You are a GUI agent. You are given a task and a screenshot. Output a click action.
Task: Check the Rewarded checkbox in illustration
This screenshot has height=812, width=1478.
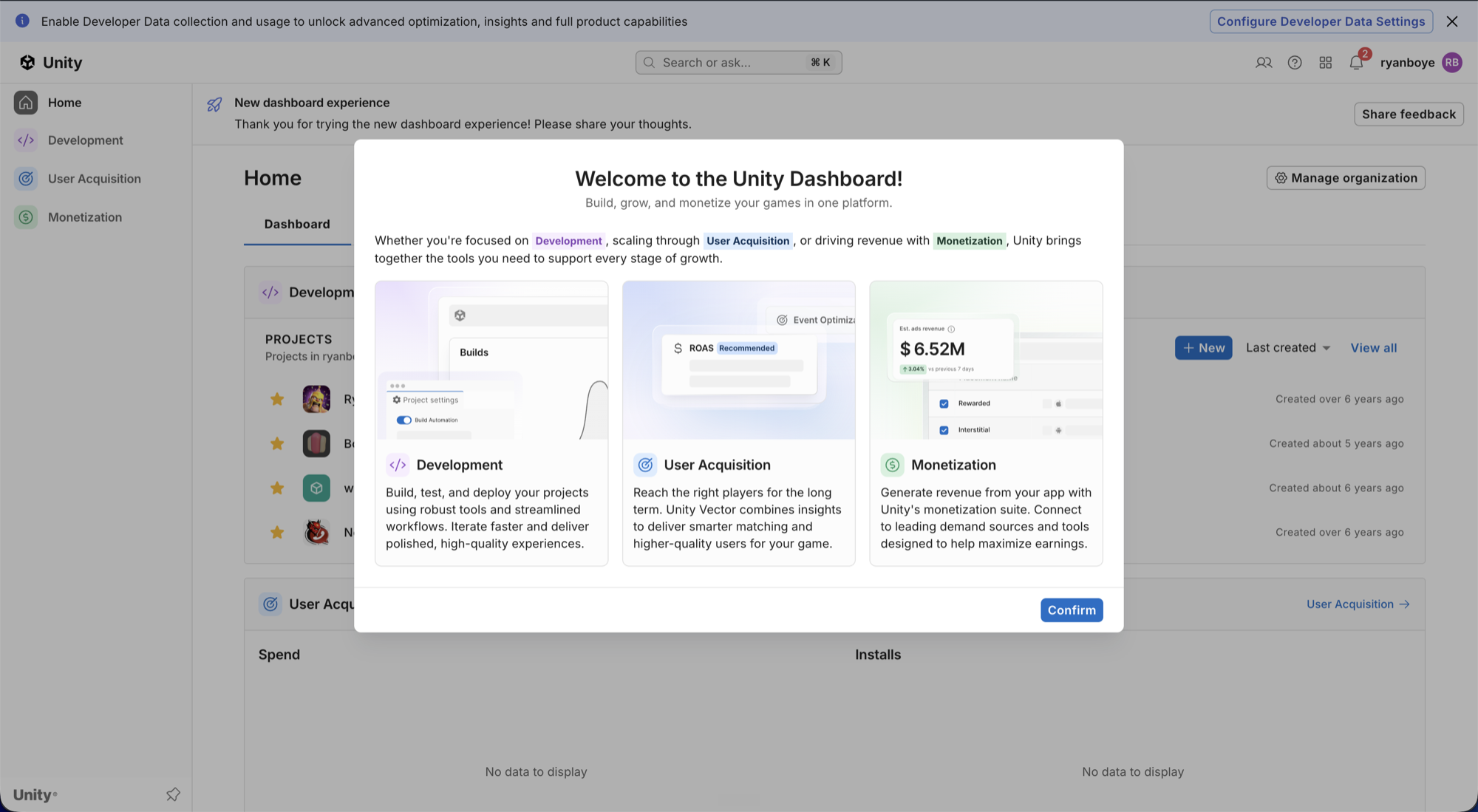coord(944,403)
